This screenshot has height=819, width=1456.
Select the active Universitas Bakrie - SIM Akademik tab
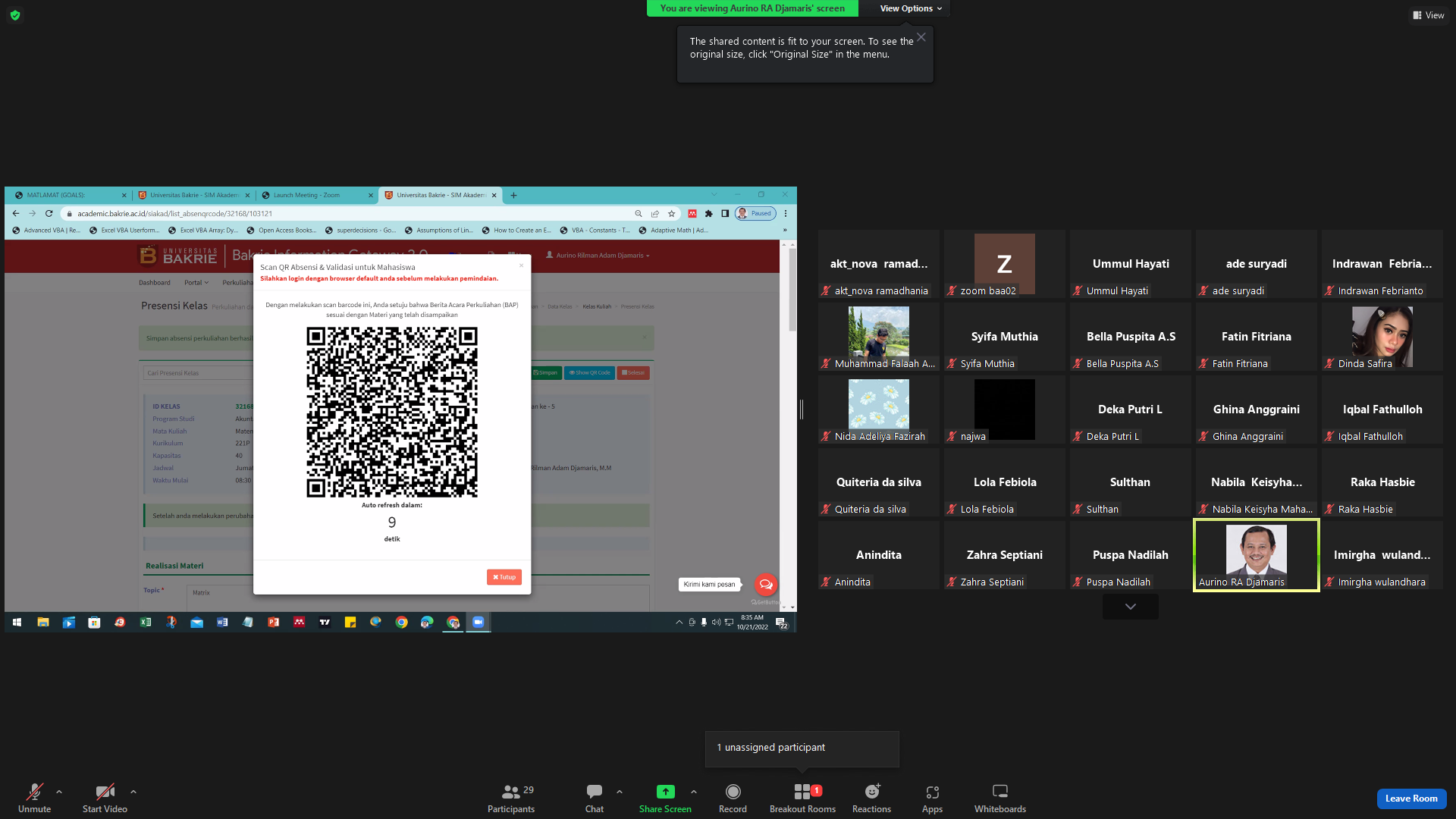click(x=441, y=195)
